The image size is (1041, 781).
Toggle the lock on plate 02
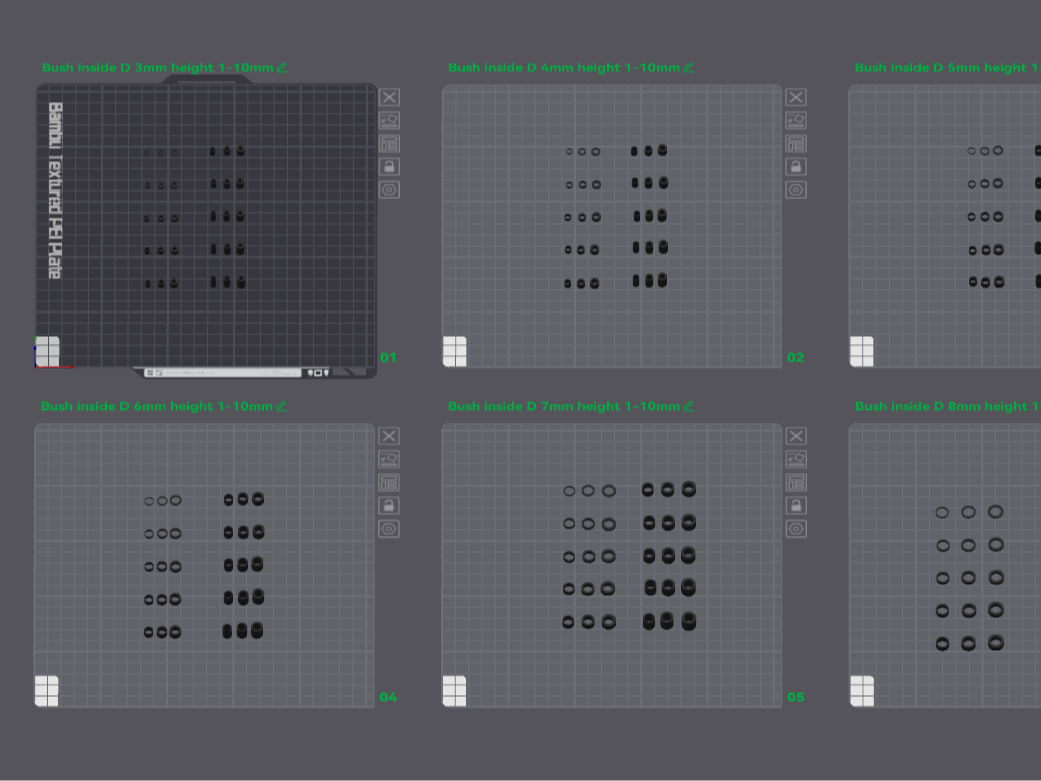[x=796, y=167]
